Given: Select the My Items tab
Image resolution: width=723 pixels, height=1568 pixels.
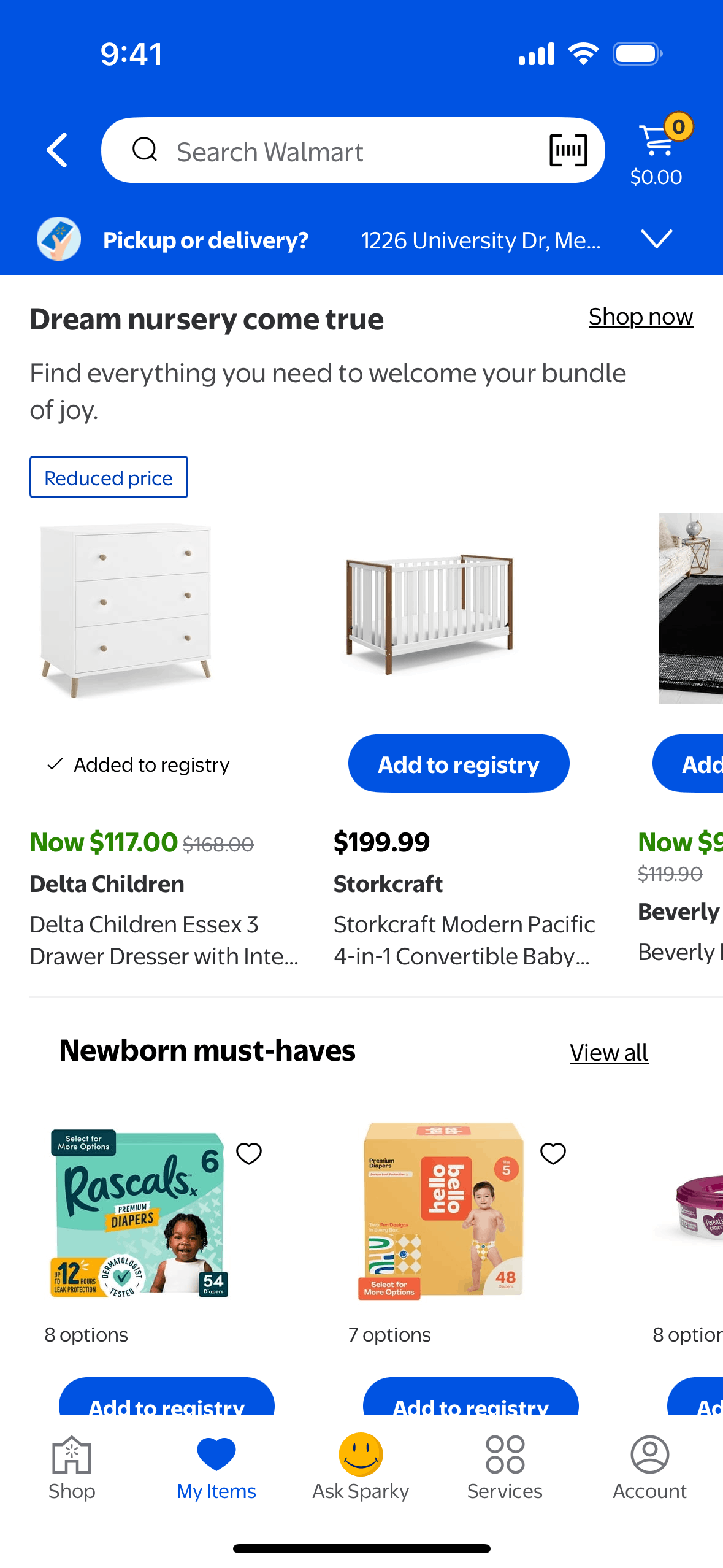Looking at the screenshot, I should point(216,1467).
